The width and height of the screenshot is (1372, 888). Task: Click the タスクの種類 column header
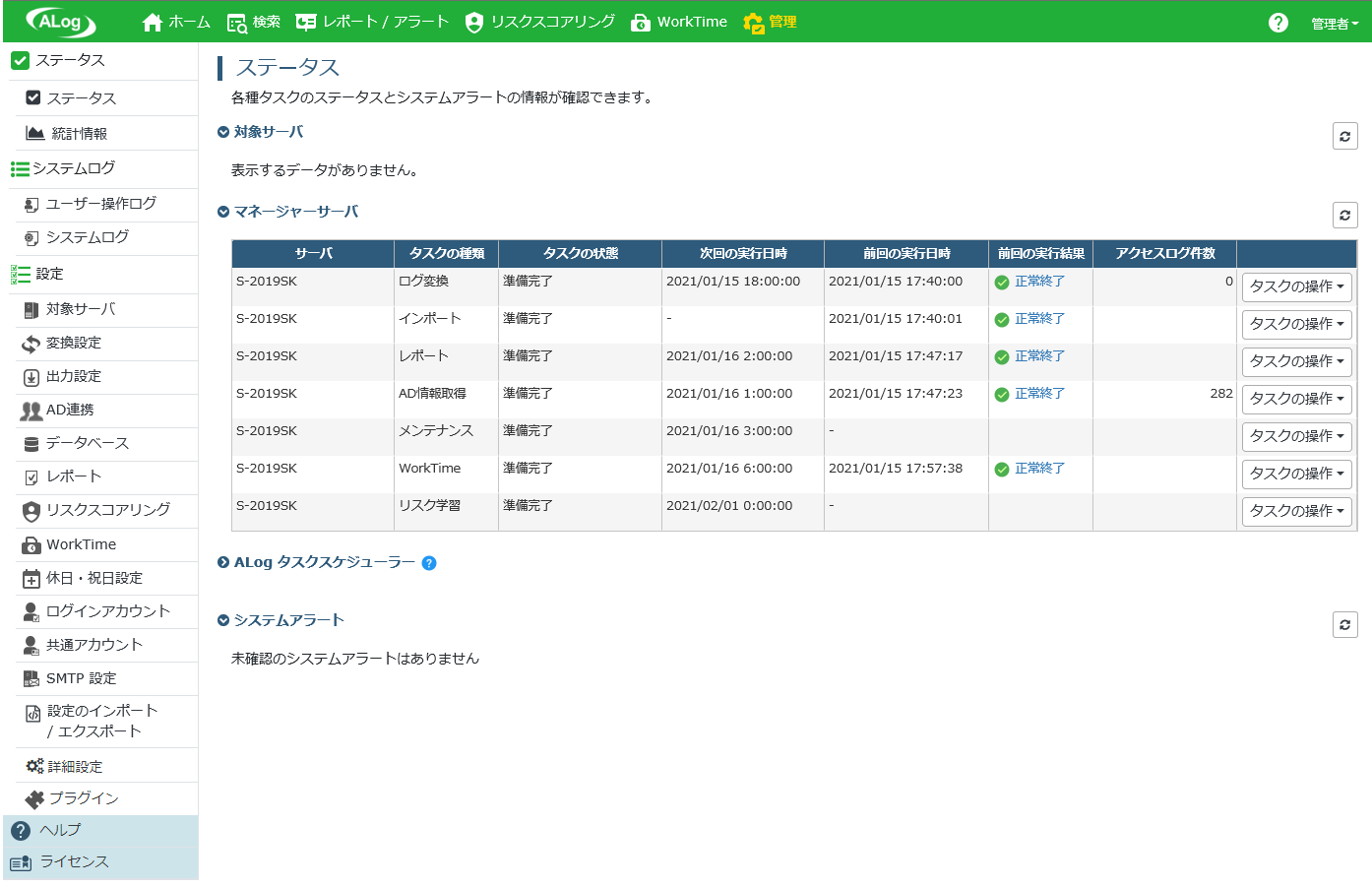(447, 254)
